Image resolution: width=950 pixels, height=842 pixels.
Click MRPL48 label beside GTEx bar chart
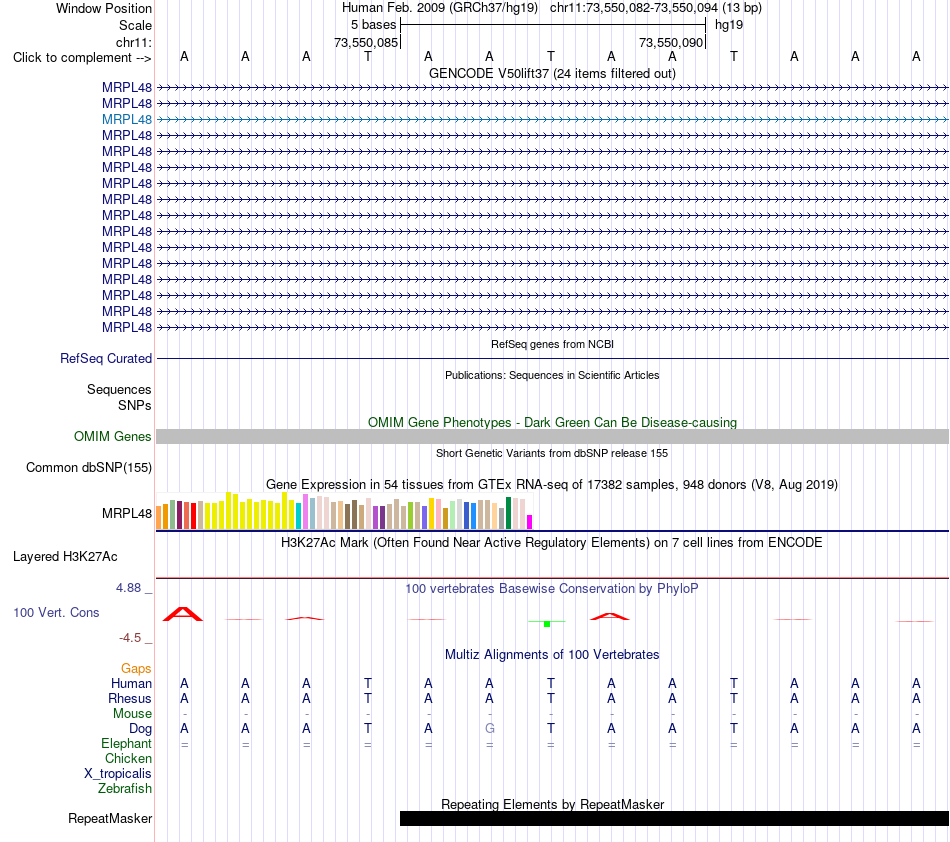pos(127,513)
